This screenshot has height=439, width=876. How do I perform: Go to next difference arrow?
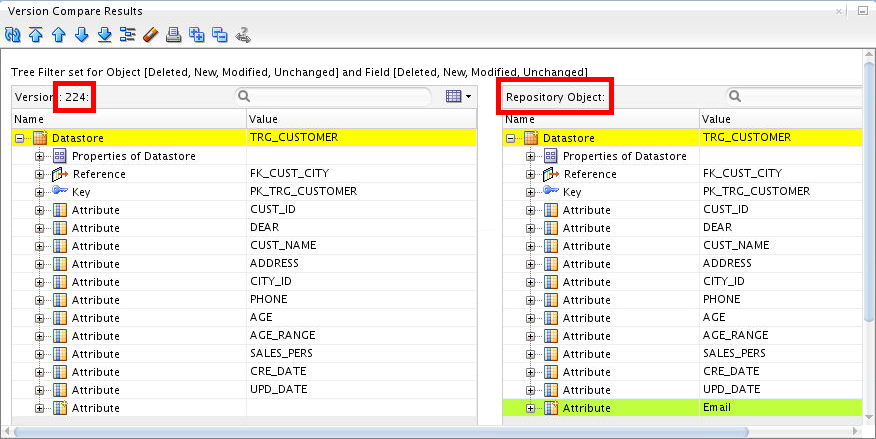point(82,35)
